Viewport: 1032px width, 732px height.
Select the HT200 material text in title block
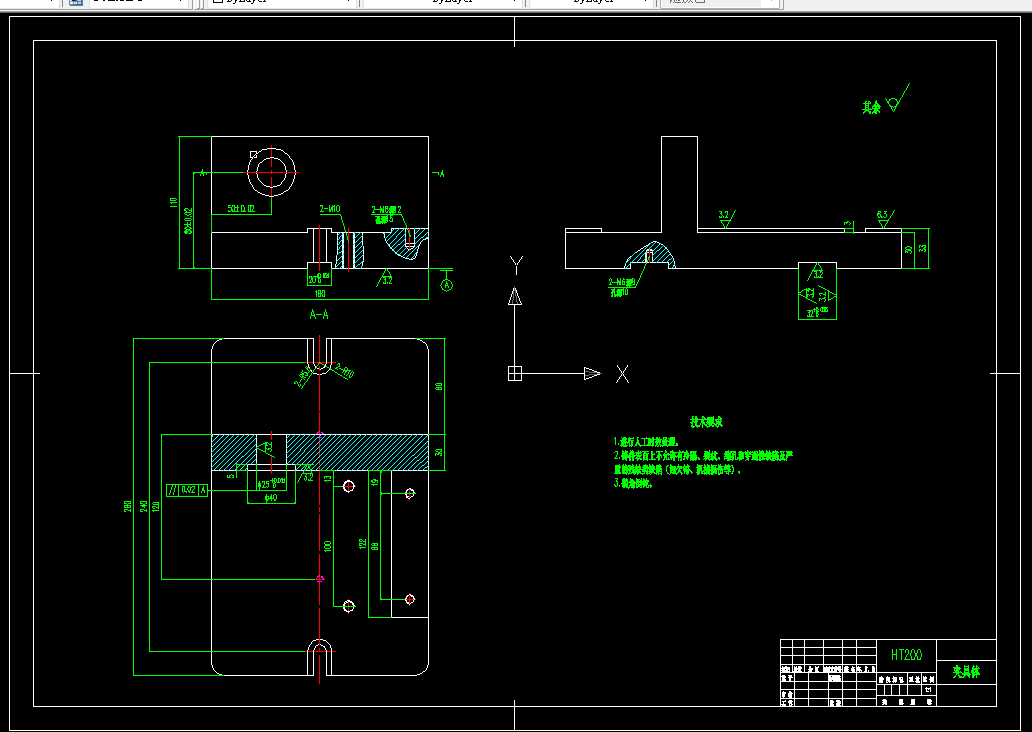[906, 654]
